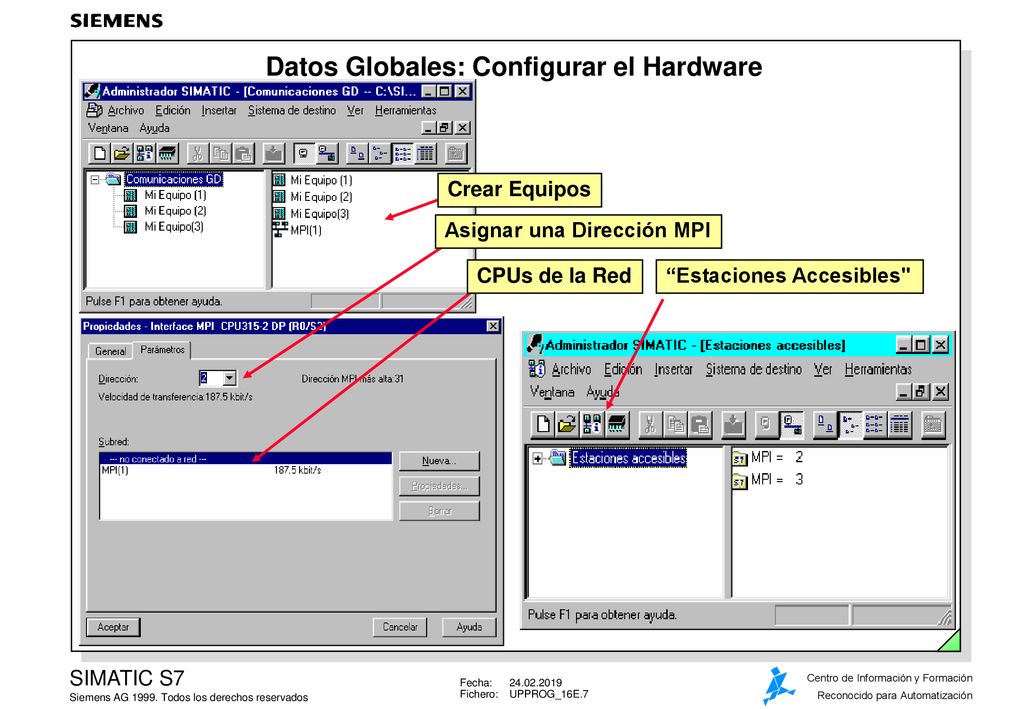Image resolution: width=1024 pixels, height=709 pixels.
Task: Open Herramientas menu in Comunicaciones GD window
Action: pyautogui.click(x=406, y=110)
